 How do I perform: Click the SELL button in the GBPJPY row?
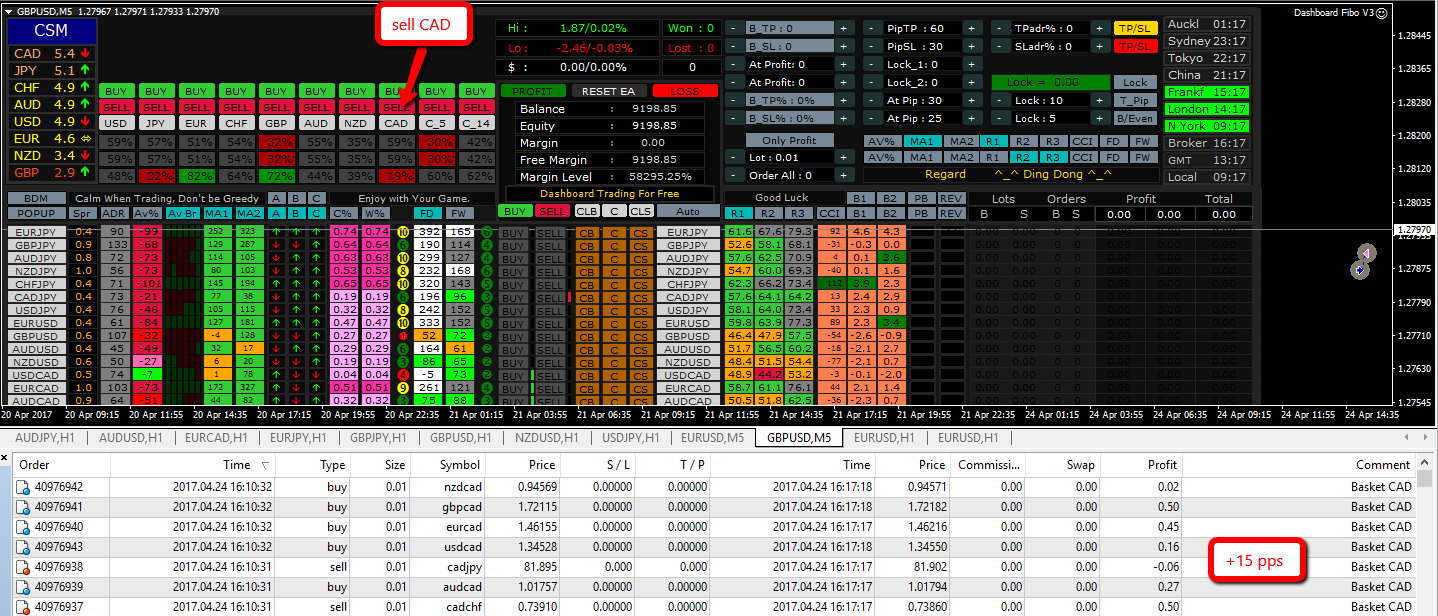coord(551,245)
